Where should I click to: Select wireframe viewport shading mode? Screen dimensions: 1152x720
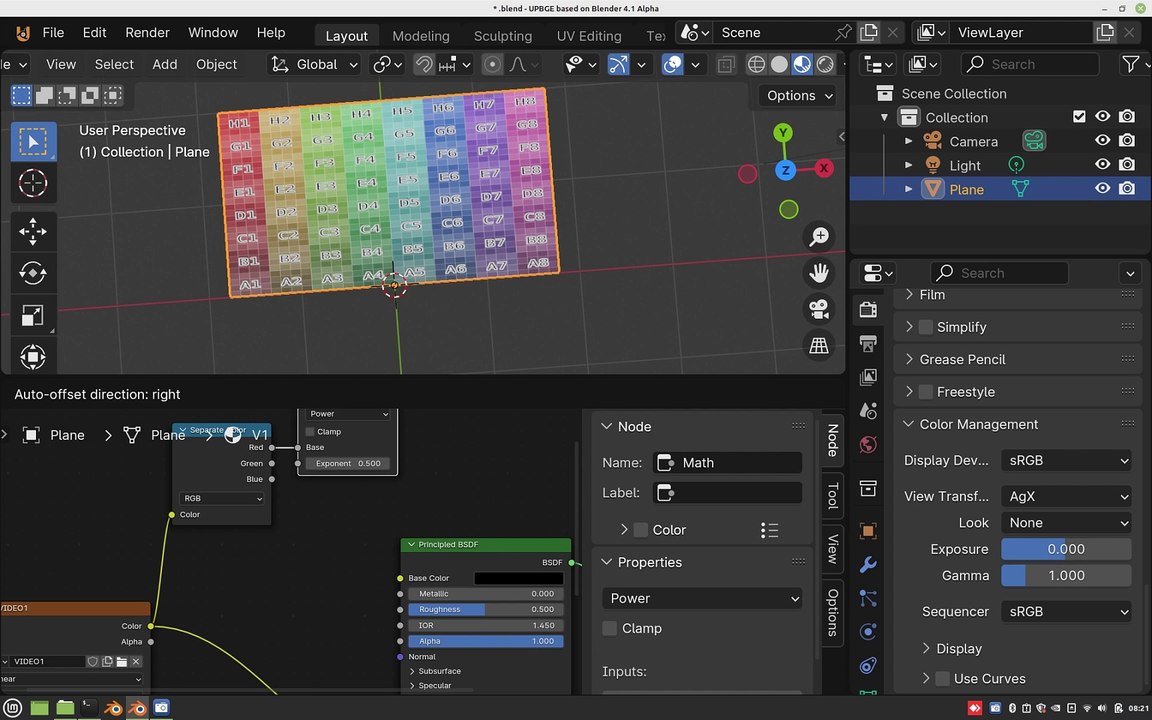click(x=756, y=65)
